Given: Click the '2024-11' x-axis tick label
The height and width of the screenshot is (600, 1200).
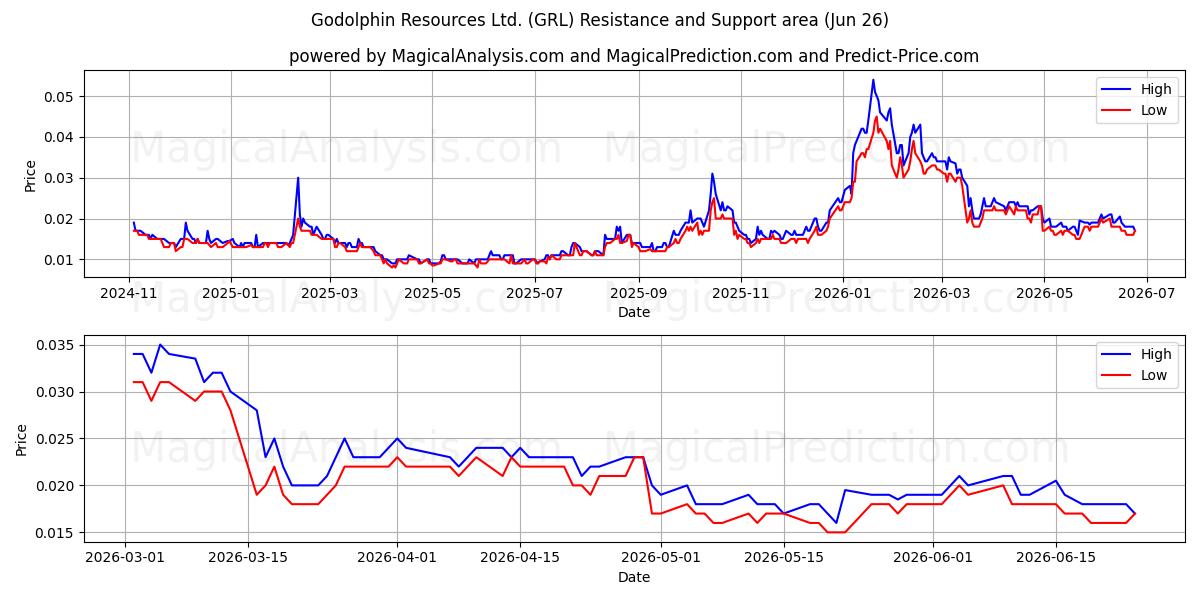Looking at the screenshot, I should 129,293.
